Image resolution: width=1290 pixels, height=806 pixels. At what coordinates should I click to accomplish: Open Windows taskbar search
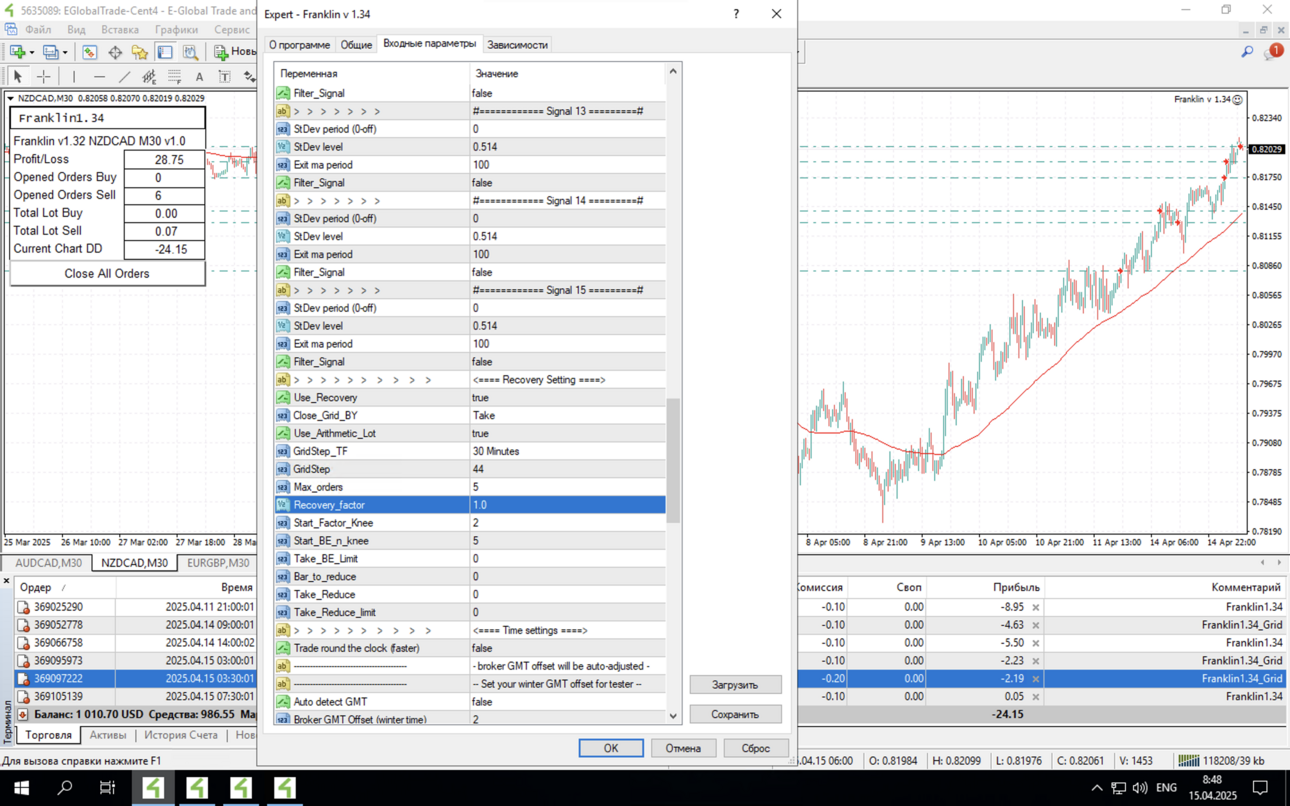pyautogui.click(x=65, y=788)
